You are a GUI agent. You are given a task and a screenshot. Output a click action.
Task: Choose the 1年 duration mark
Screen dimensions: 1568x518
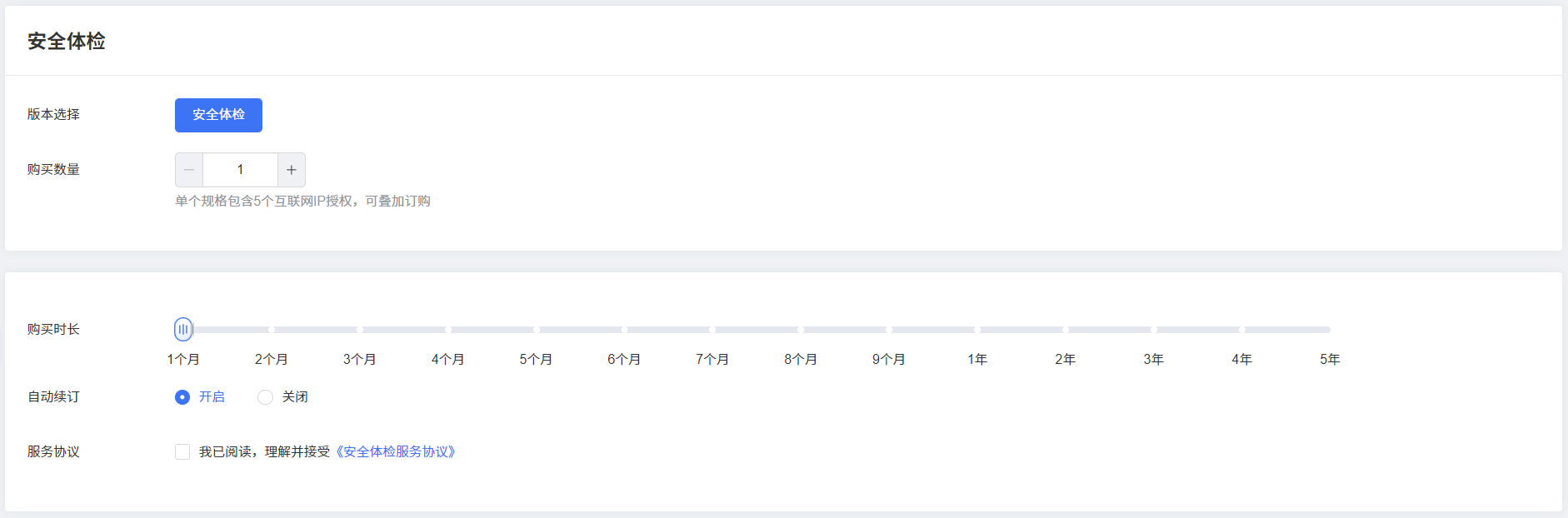[977, 359]
